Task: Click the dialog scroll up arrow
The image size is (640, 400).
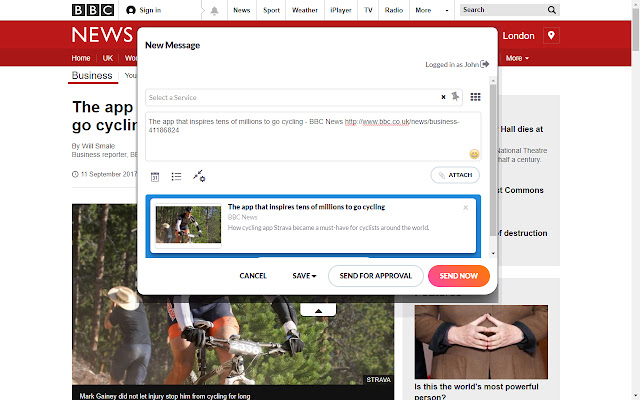Action: pos(493,81)
